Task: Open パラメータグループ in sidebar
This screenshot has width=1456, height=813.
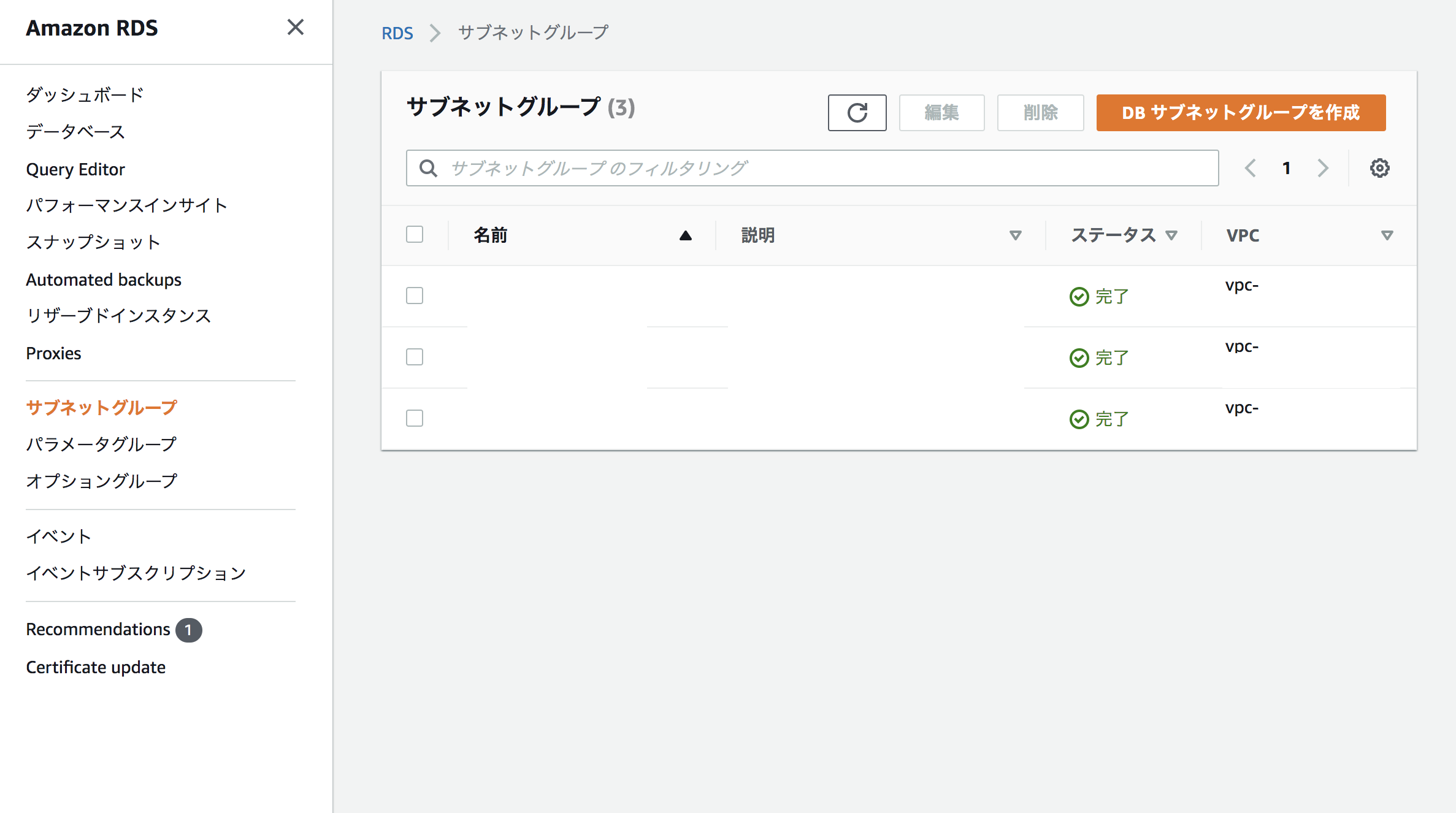Action: [101, 444]
